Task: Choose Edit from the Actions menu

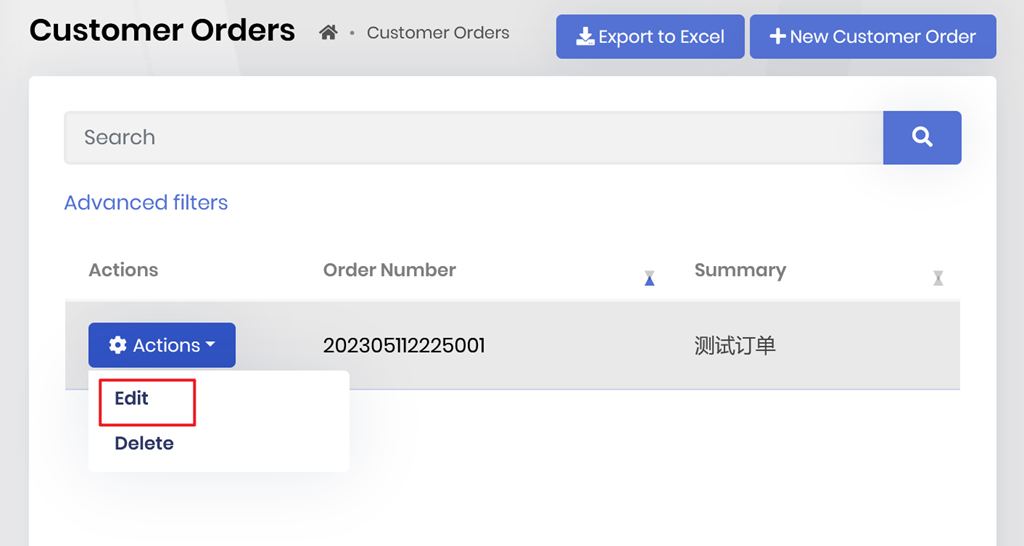Action: [x=131, y=398]
